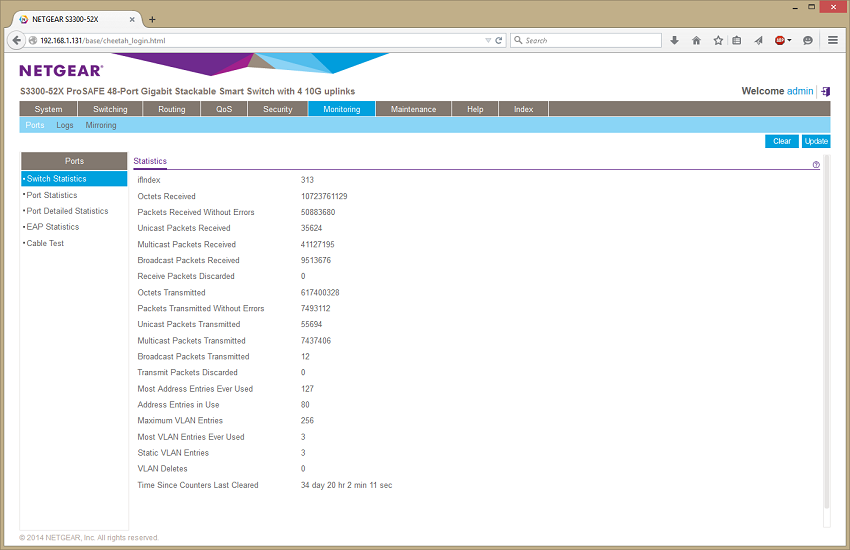Click the admin username link
The width and height of the screenshot is (850, 550).
(x=800, y=91)
